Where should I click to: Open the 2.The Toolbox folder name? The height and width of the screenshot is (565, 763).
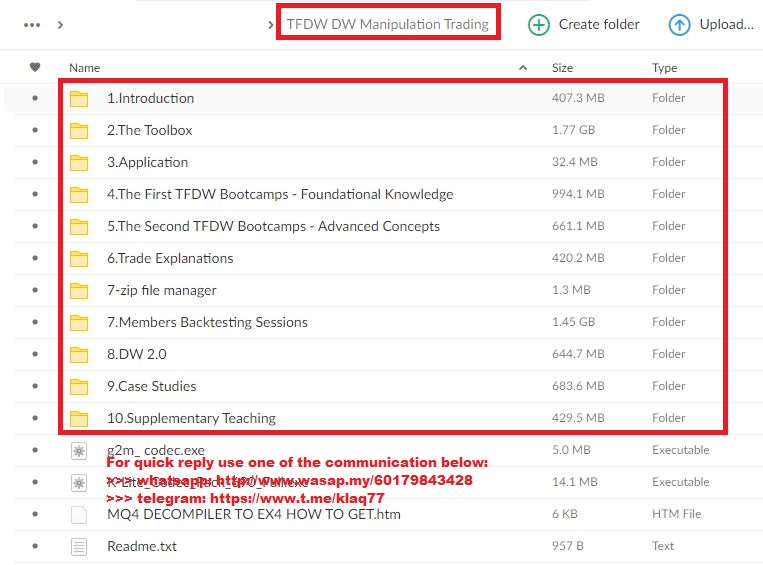pos(149,130)
